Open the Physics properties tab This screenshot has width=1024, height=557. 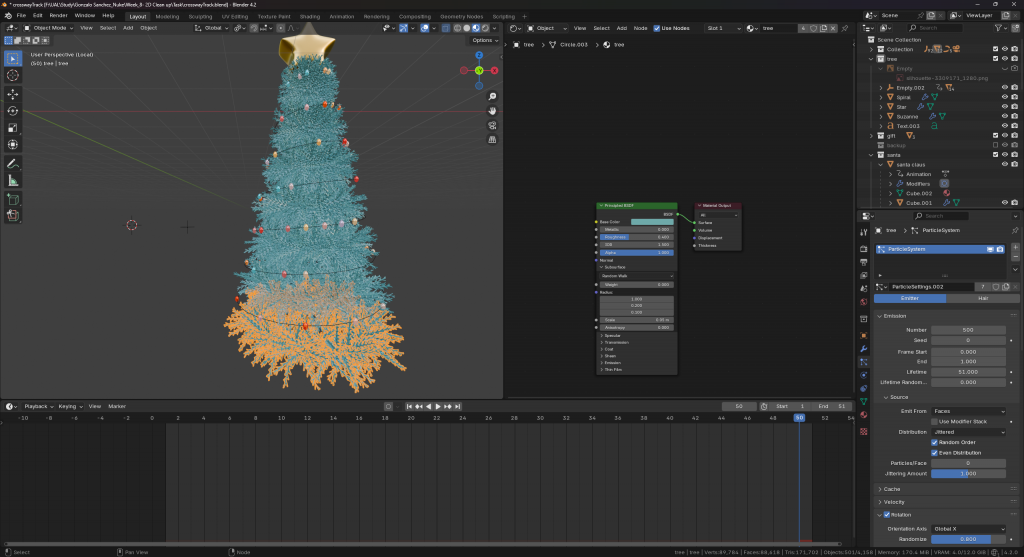pos(863,375)
